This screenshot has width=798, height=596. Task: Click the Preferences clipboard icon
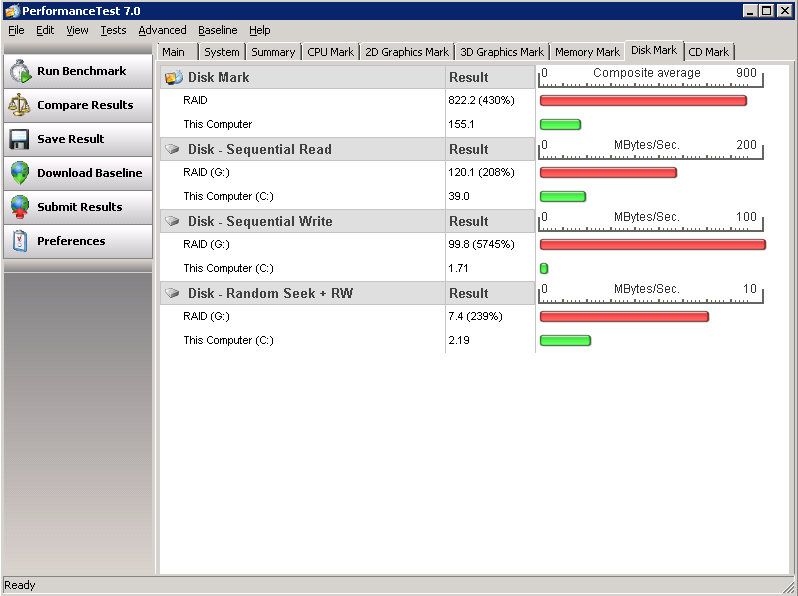click(20, 241)
